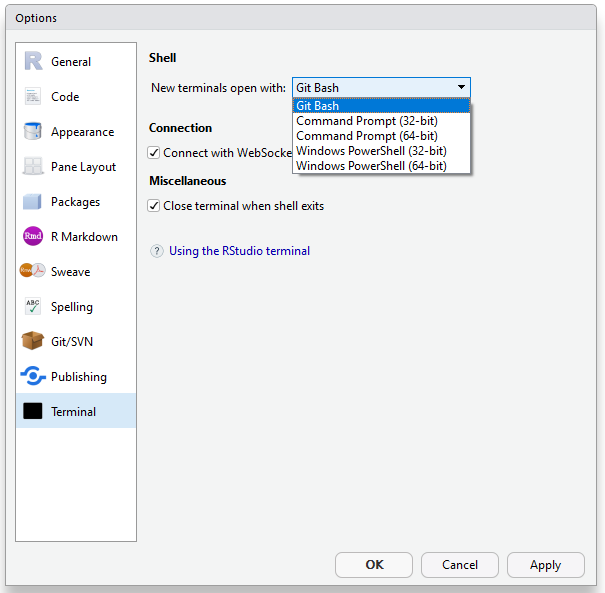This screenshot has height=593, width=605.
Task: Open the Sweave settings icon
Action: 33,272
